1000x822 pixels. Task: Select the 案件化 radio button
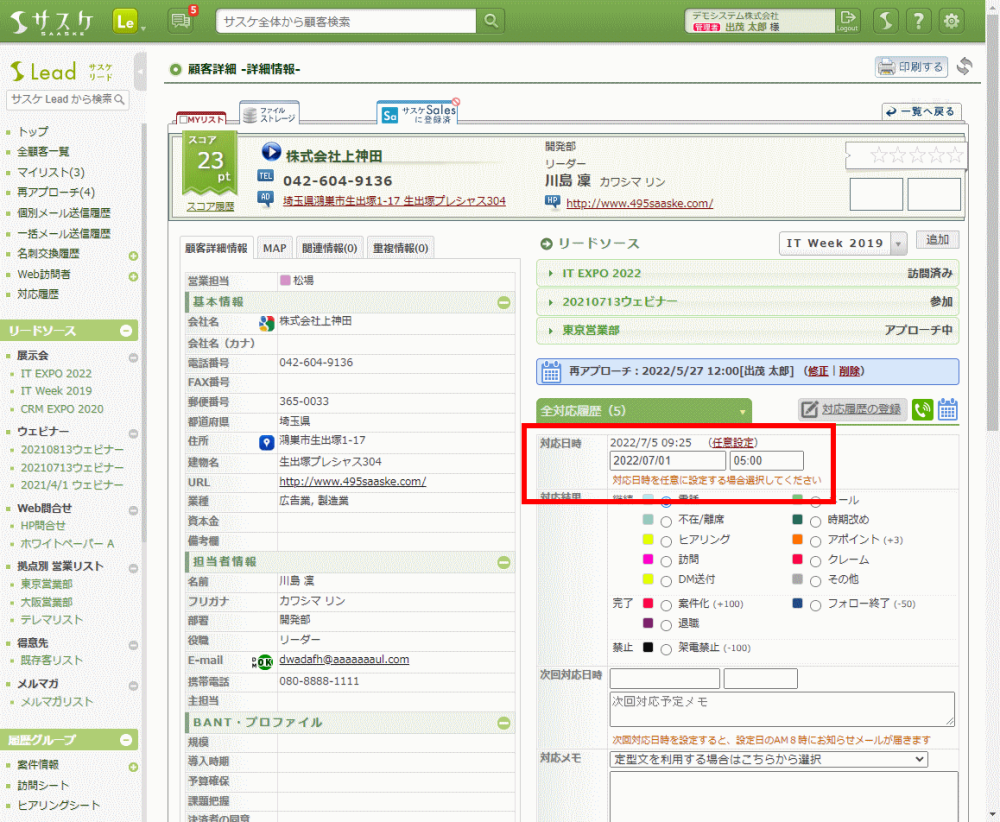666,605
